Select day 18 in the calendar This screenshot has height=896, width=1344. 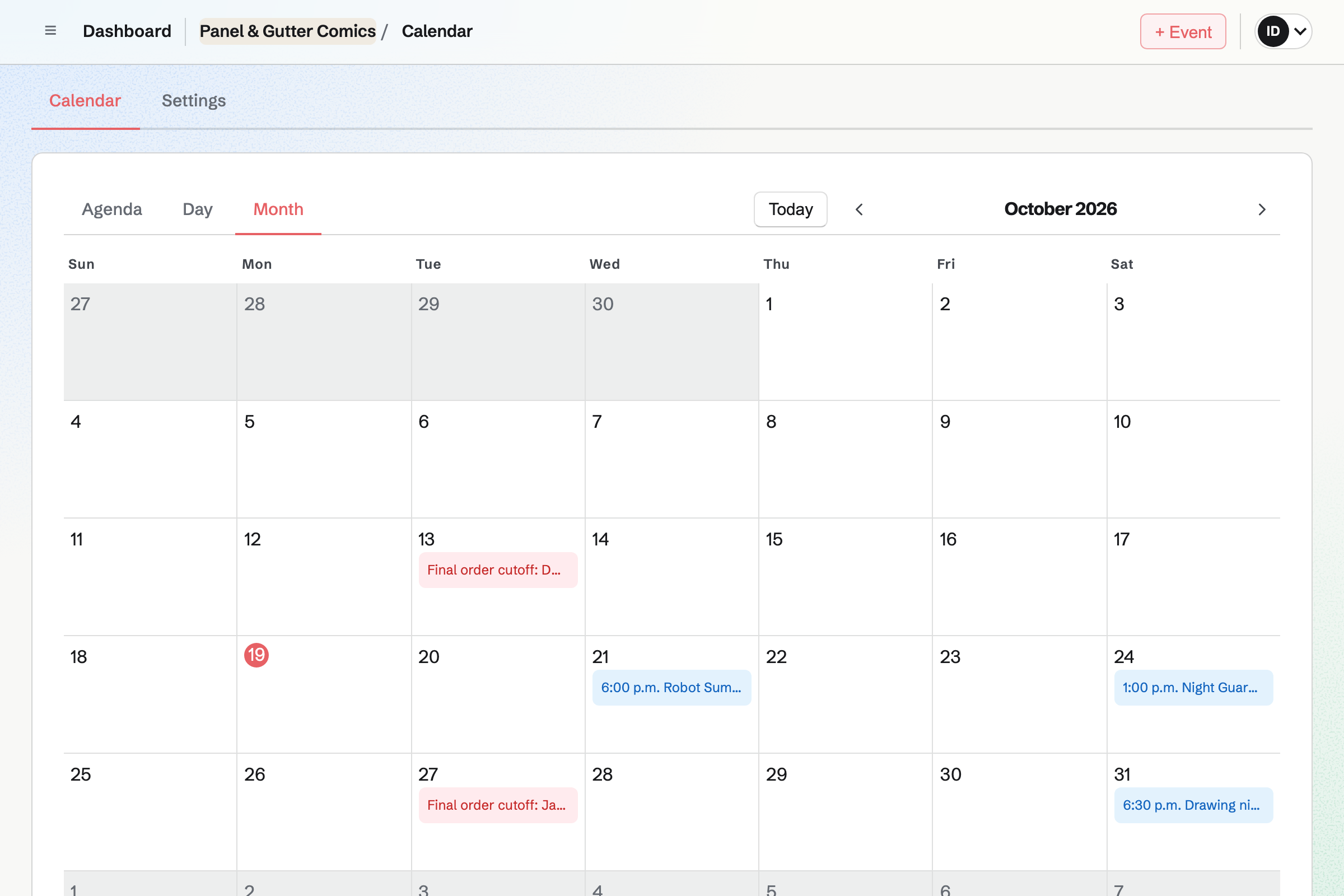point(78,657)
